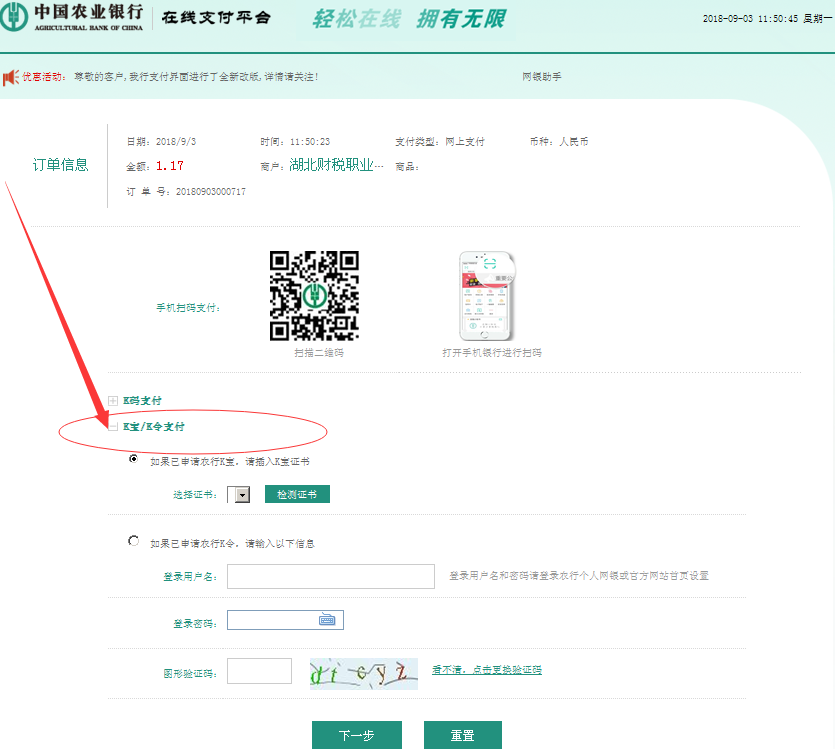Focus the 登录用户名 input field
835x749 pixels.
point(331,577)
